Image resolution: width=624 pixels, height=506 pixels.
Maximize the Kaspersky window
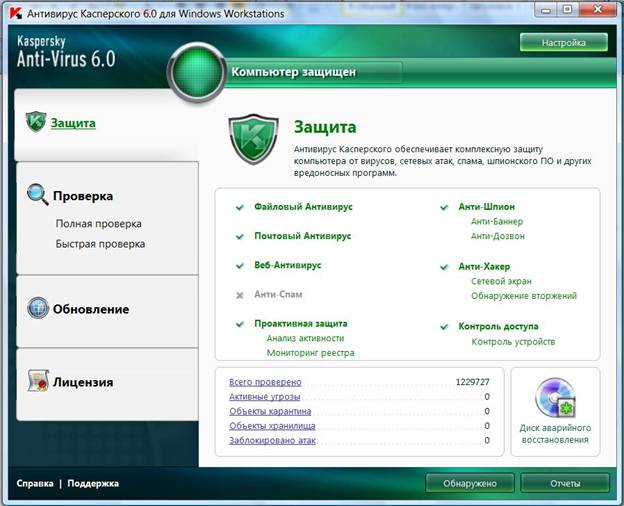click(567, 10)
